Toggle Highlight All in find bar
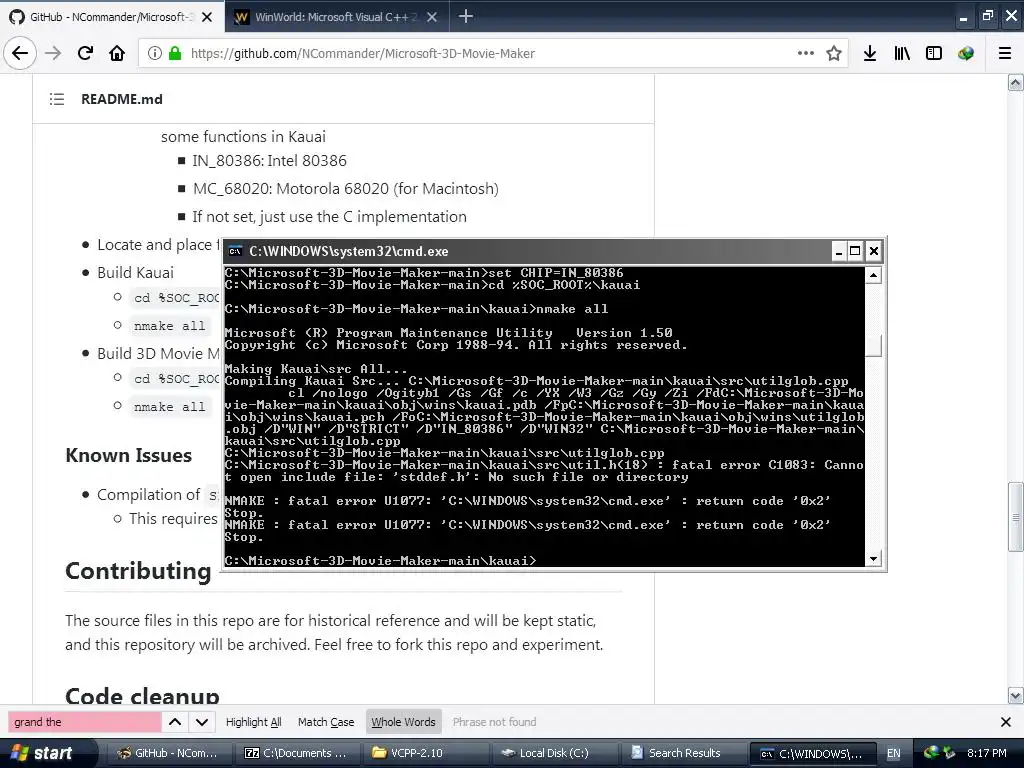 [x=253, y=722]
